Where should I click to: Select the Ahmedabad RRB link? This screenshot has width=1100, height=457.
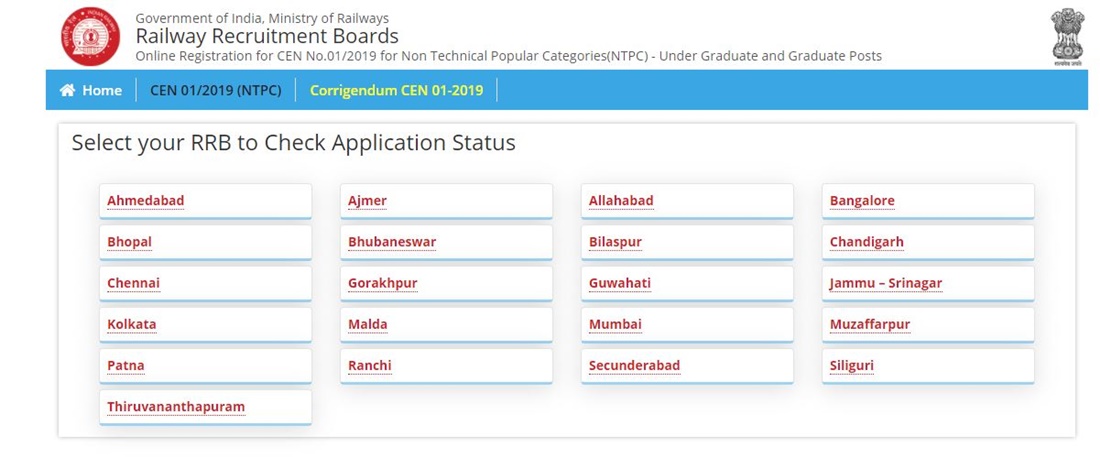pos(146,201)
